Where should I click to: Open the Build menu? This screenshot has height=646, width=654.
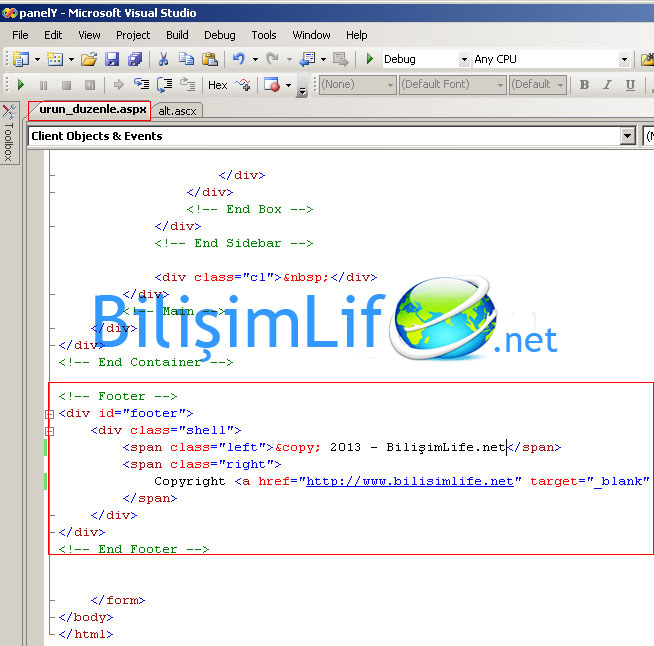tap(177, 35)
